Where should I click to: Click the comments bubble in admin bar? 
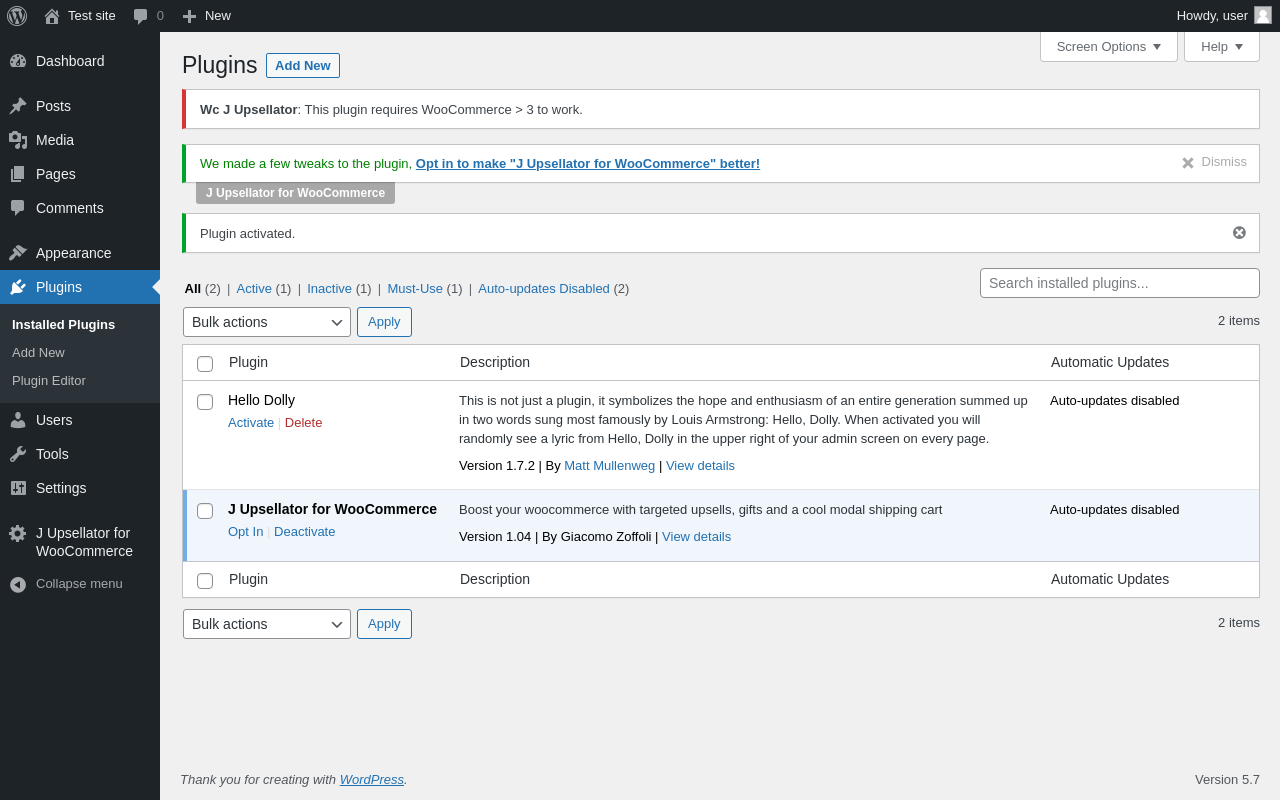(x=141, y=16)
